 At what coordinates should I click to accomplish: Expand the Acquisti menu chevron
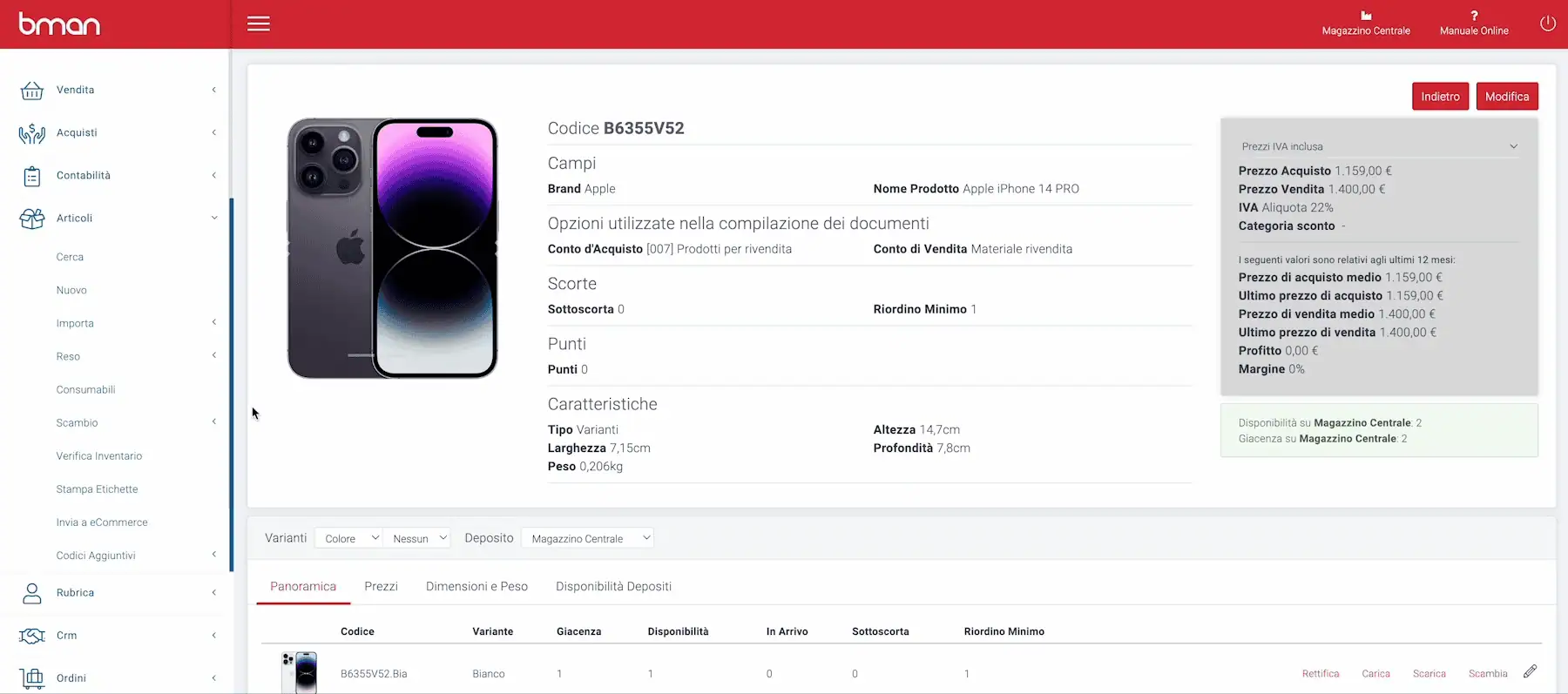click(214, 132)
